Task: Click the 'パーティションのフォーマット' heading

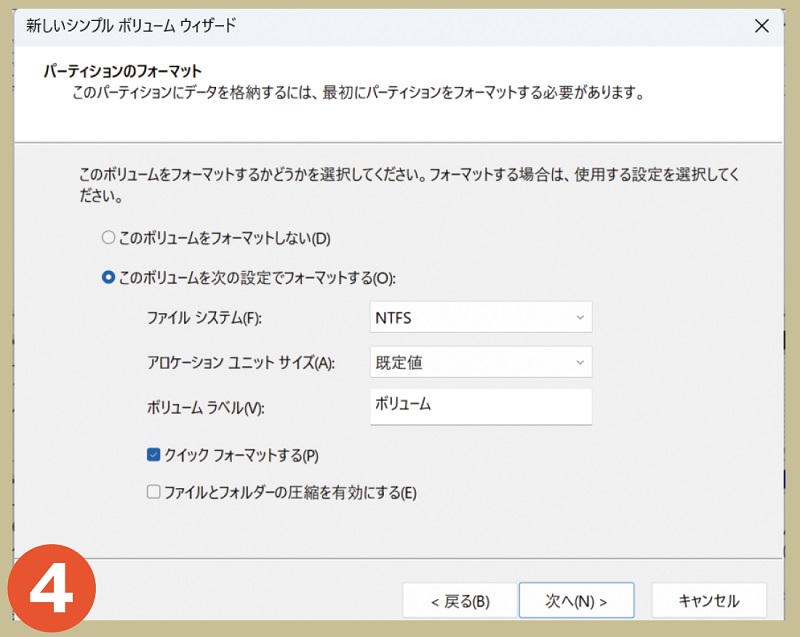Action: pyautogui.click(x=123, y=72)
